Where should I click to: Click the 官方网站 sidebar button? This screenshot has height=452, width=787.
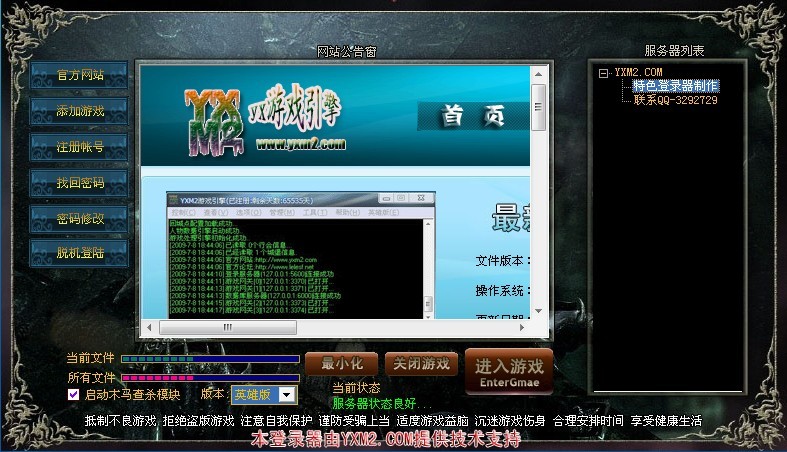click(x=80, y=75)
